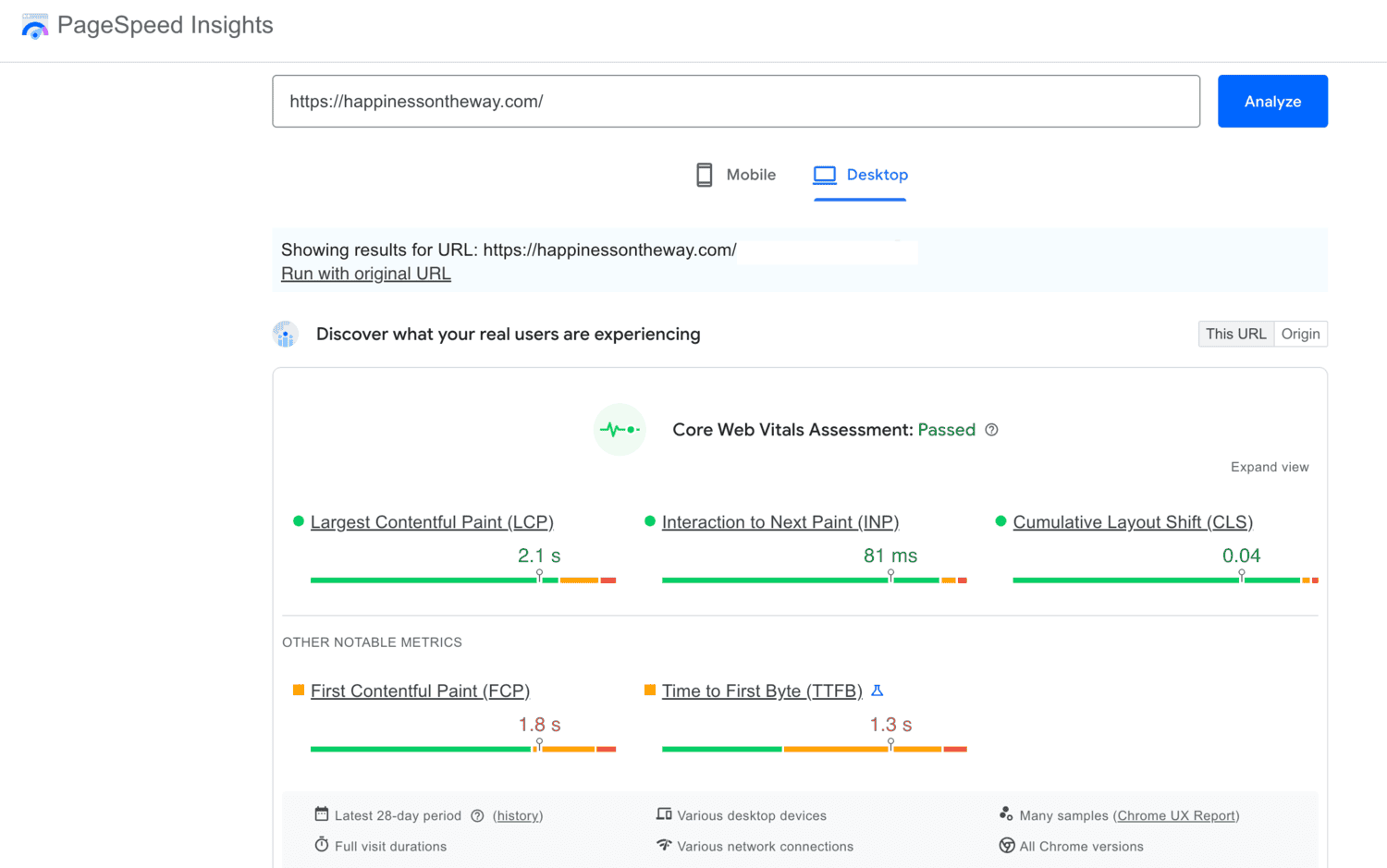Screen dimensions: 1387x868
Task: Click the 1.3 s TTFB value
Action: [890, 725]
